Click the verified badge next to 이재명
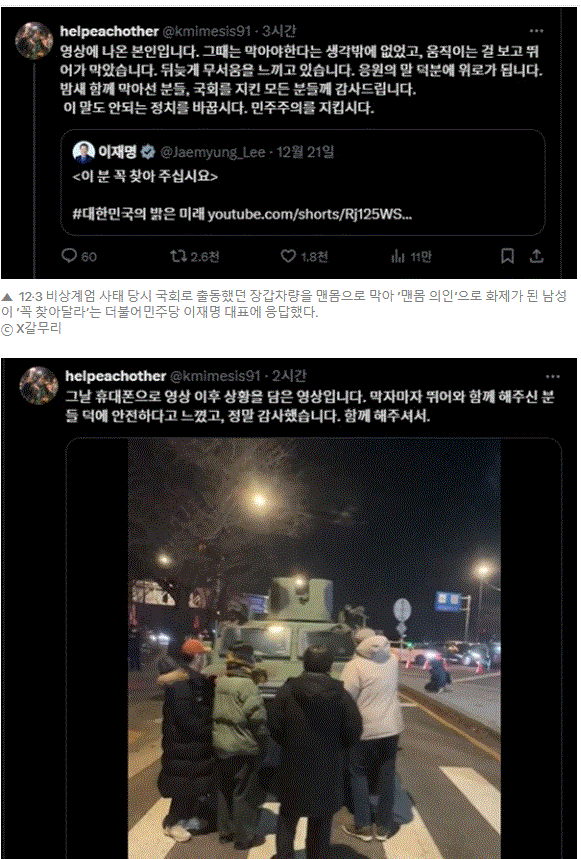581x859 pixels. point(148,152)
